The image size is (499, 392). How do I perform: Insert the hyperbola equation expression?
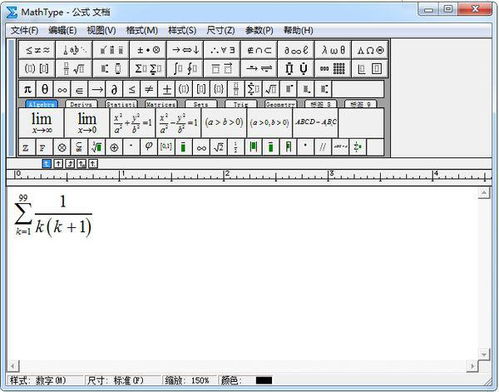tap(178, 122)
